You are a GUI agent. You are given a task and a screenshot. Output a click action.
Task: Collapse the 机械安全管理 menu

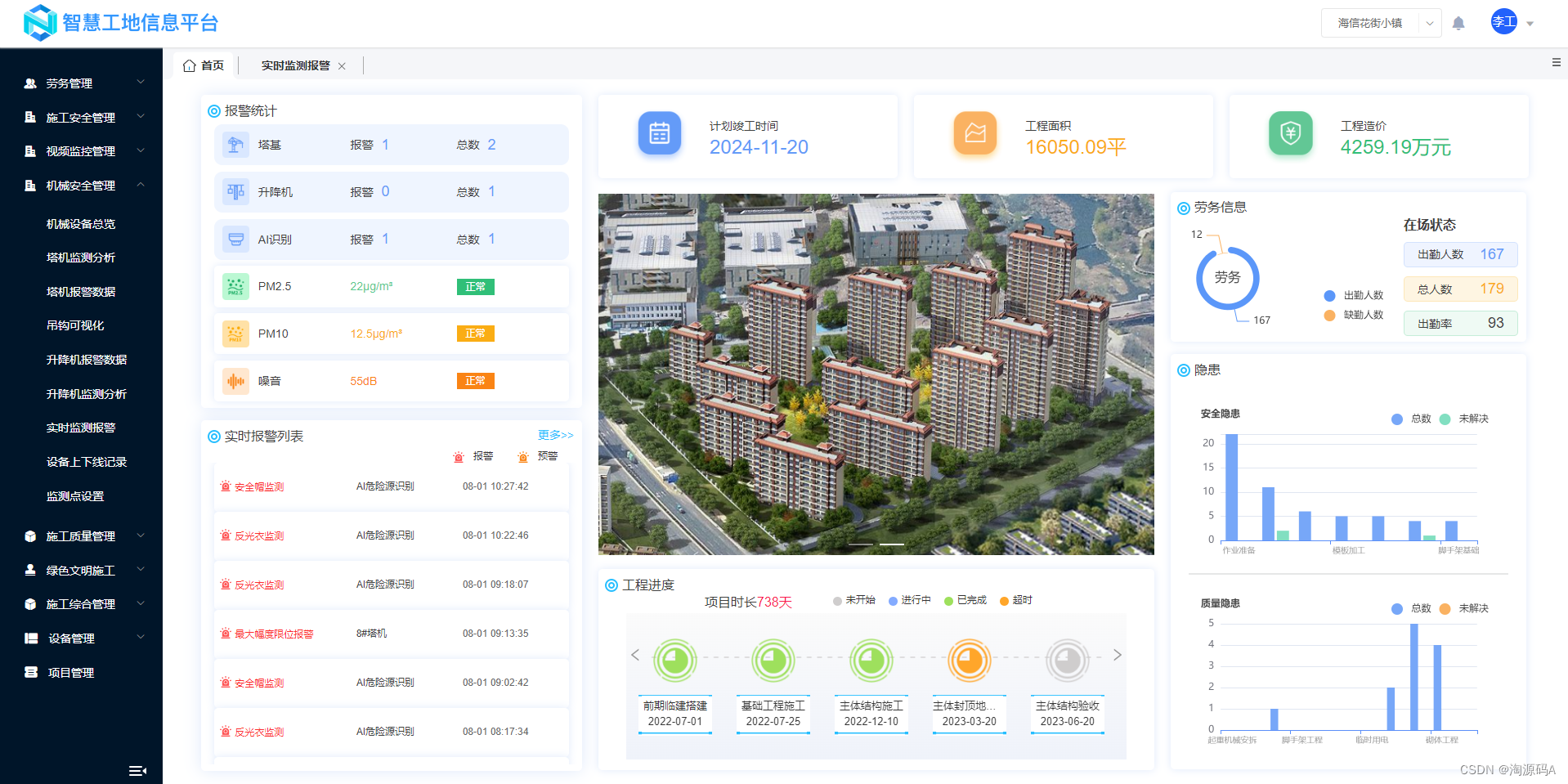click(x=82, y=186)
